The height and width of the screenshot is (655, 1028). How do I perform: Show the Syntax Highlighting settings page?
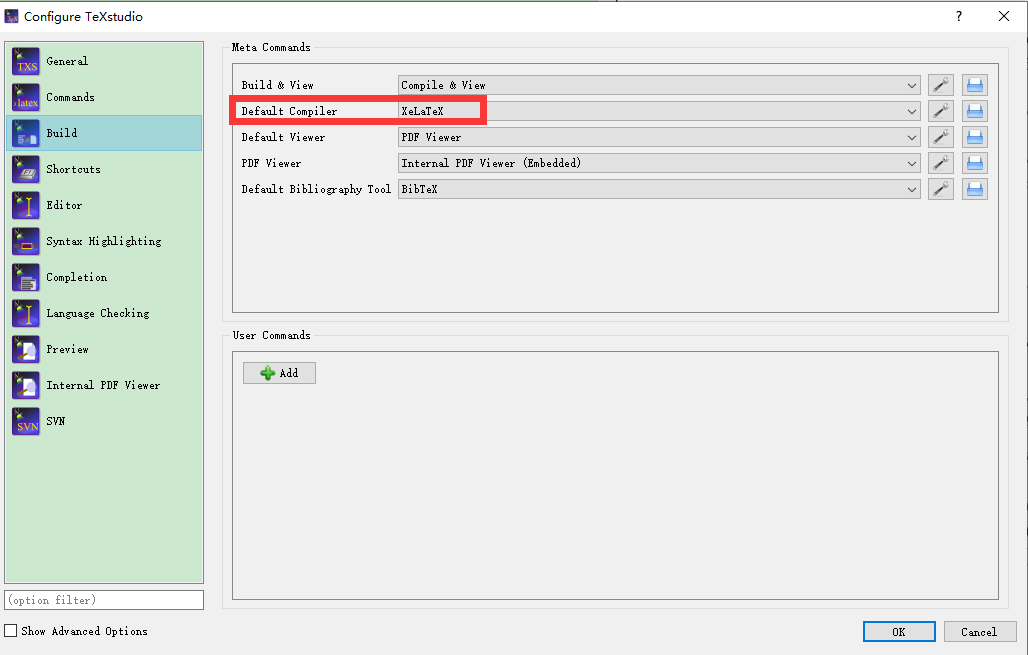pos(104,241)
